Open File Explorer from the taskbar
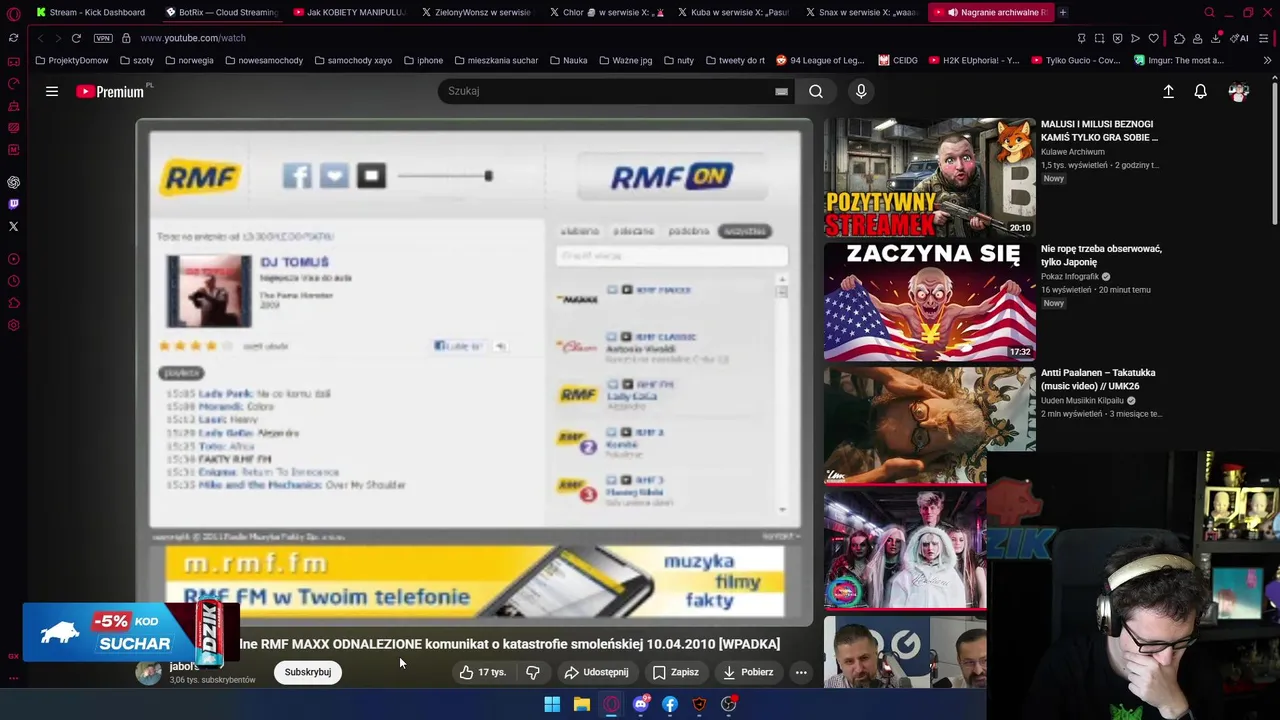 point(581,704)
